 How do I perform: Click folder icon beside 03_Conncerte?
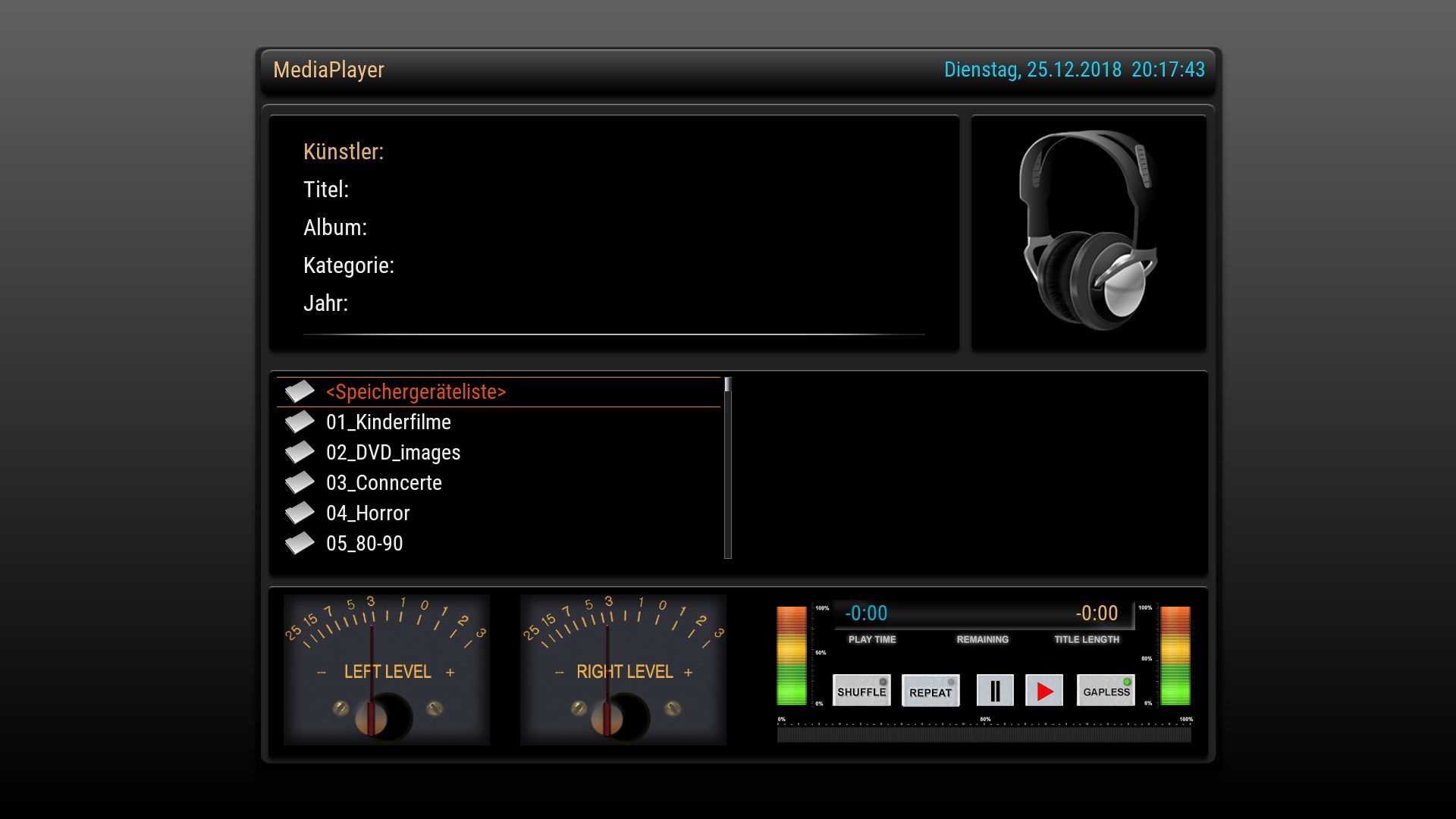[x=300, y=482]
